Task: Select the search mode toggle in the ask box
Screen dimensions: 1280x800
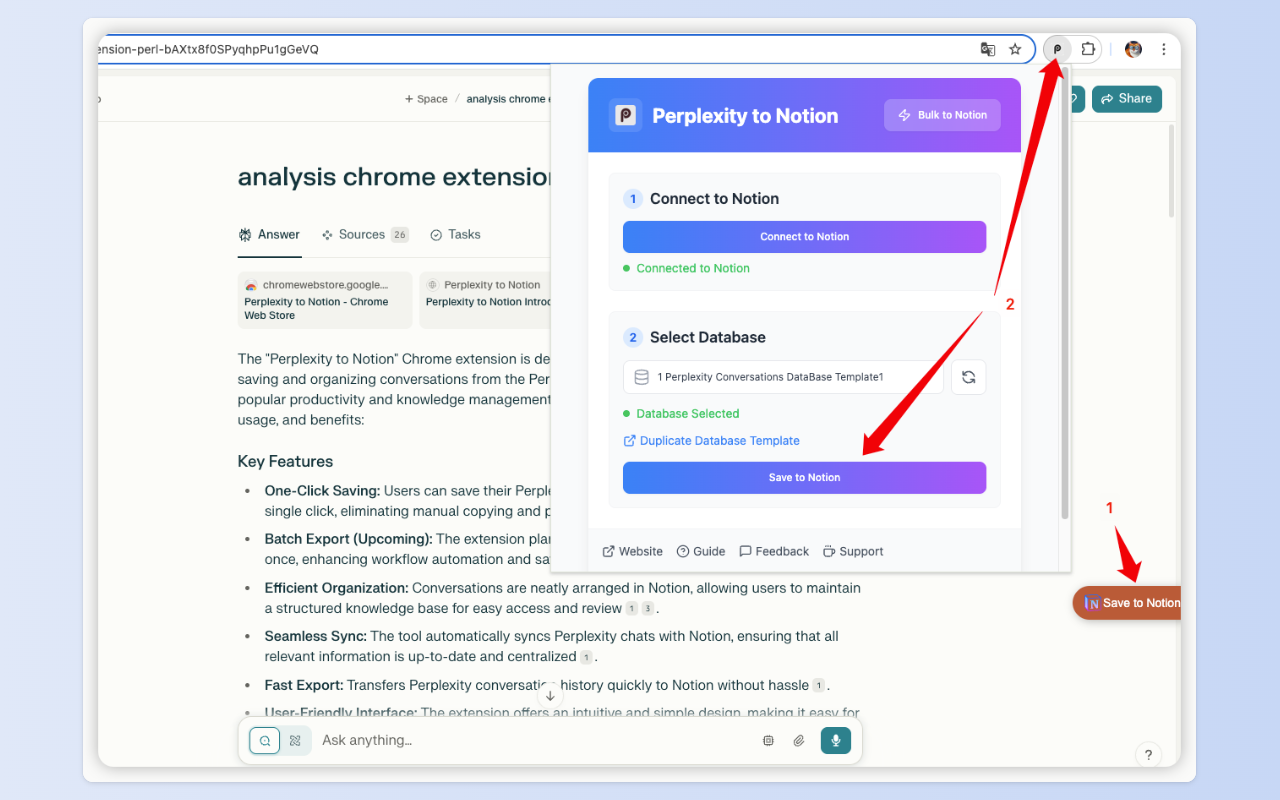Action: pyautogui.click(x=265, y=740)
